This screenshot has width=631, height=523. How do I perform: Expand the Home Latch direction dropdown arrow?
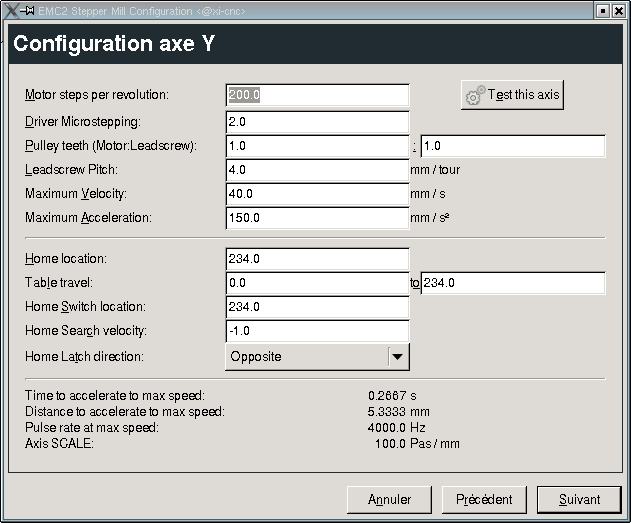pos(398,357)
